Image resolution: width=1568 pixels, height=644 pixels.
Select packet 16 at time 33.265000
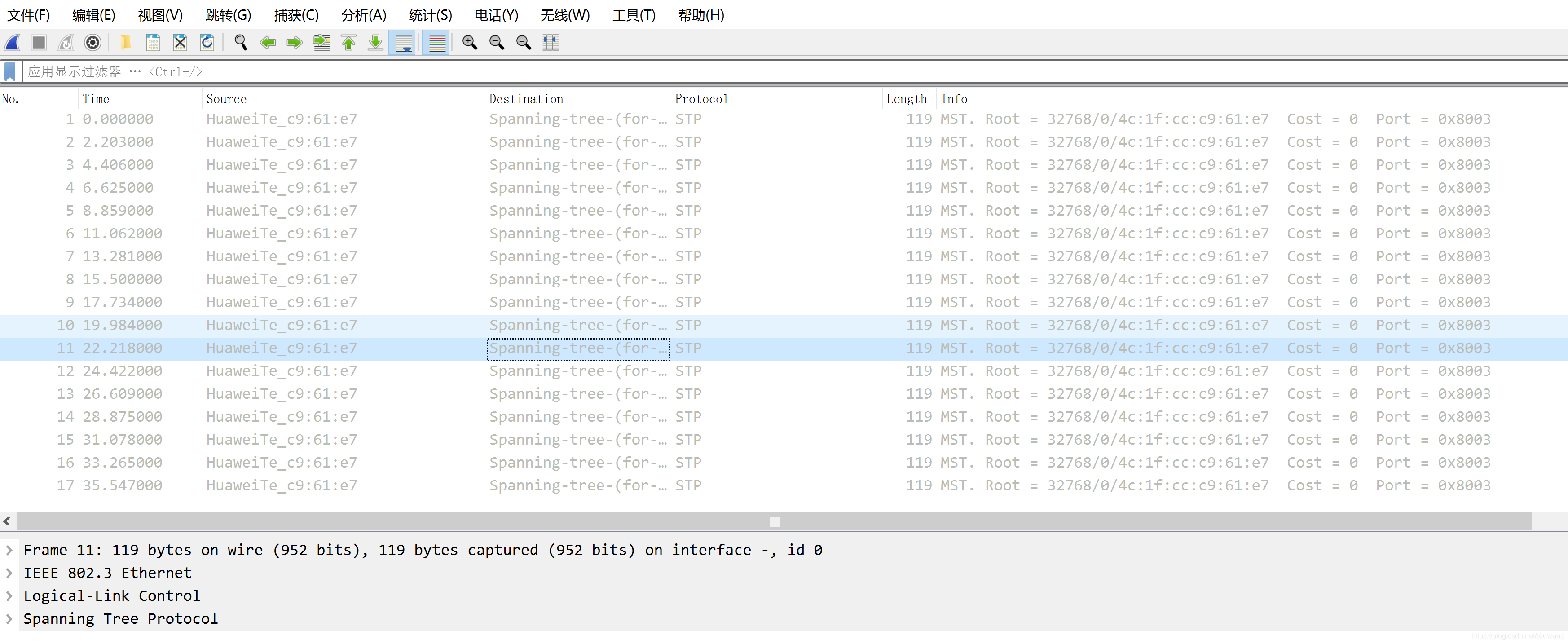784,463
